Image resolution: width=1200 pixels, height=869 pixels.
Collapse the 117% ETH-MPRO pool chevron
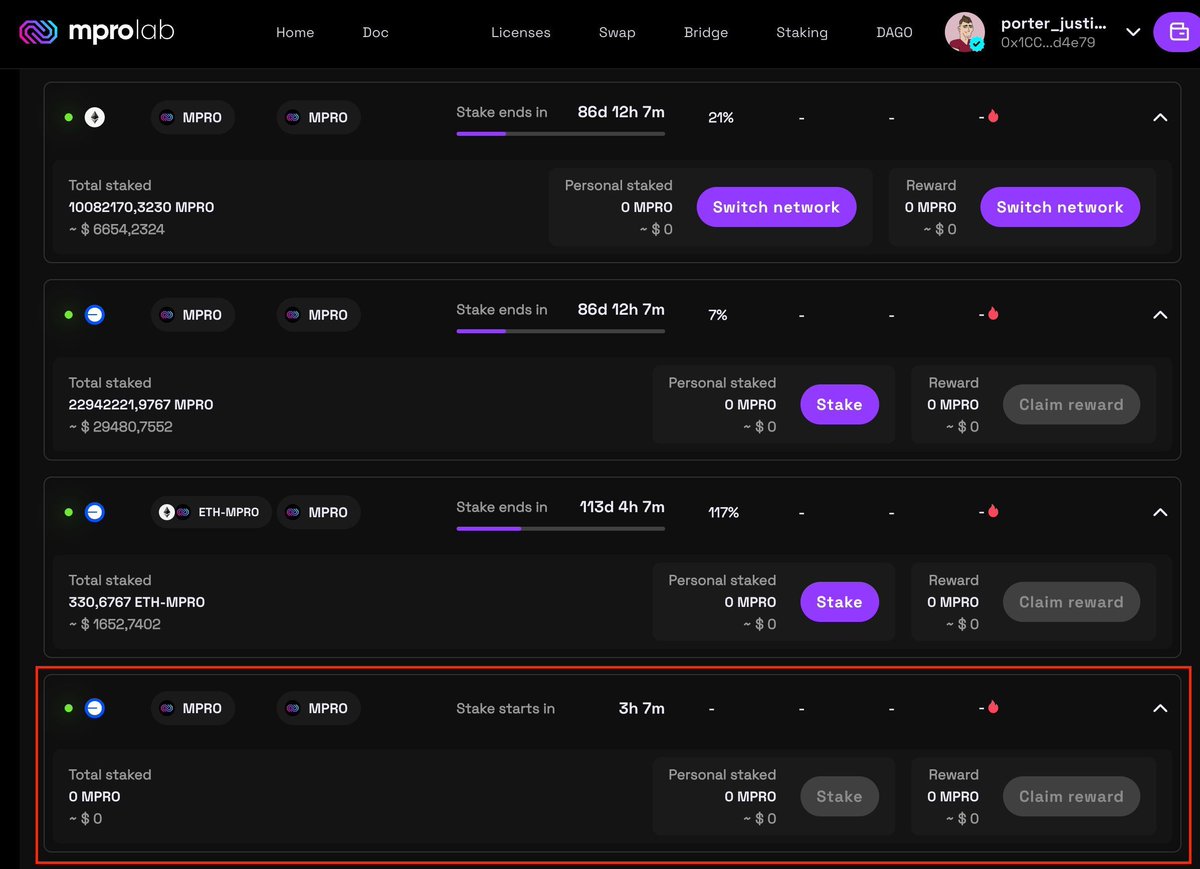[1160, 512]
